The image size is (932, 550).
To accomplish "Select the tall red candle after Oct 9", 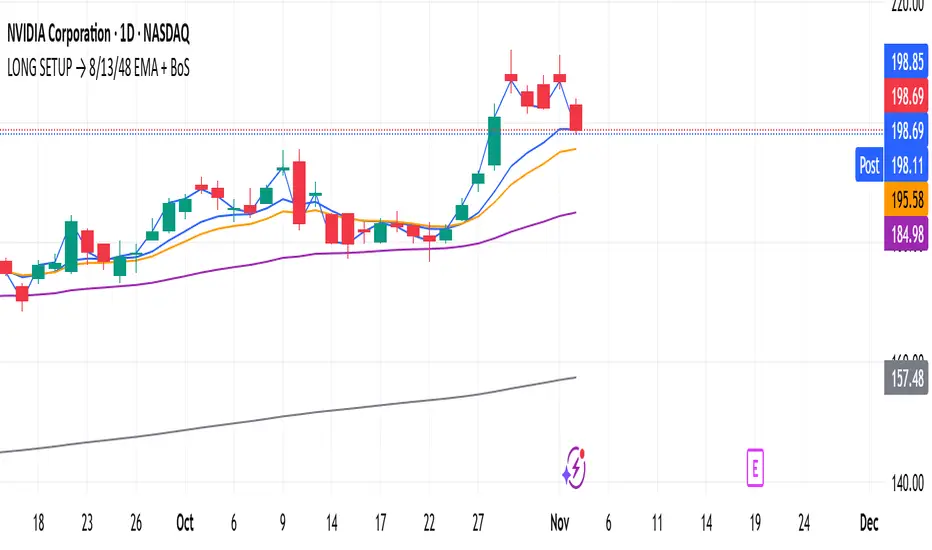I will point(299,193).
